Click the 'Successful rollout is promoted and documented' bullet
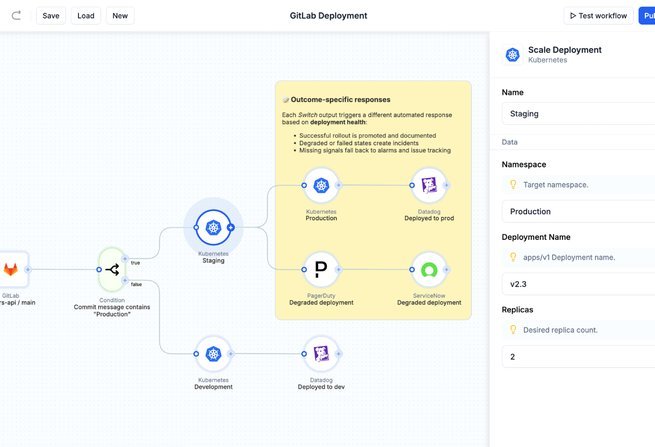Viewport: 655px width, 447px height. pyautogui.click(x=368, y=135)
